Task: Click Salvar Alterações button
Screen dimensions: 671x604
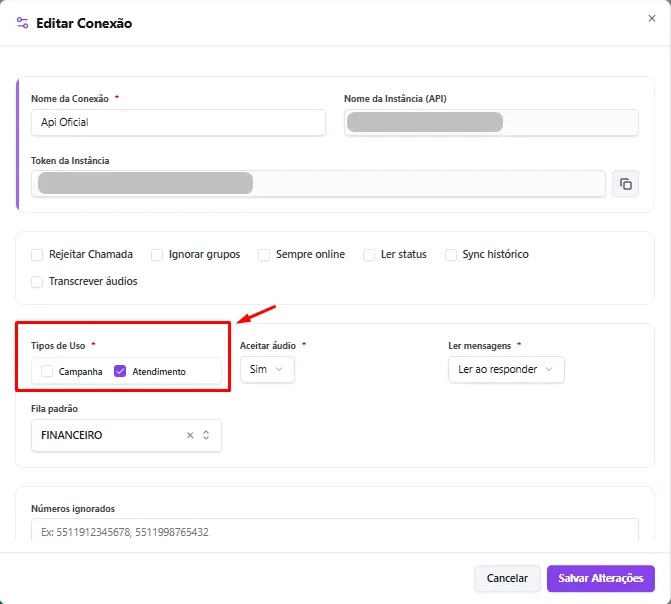Action: coord(601,578)
